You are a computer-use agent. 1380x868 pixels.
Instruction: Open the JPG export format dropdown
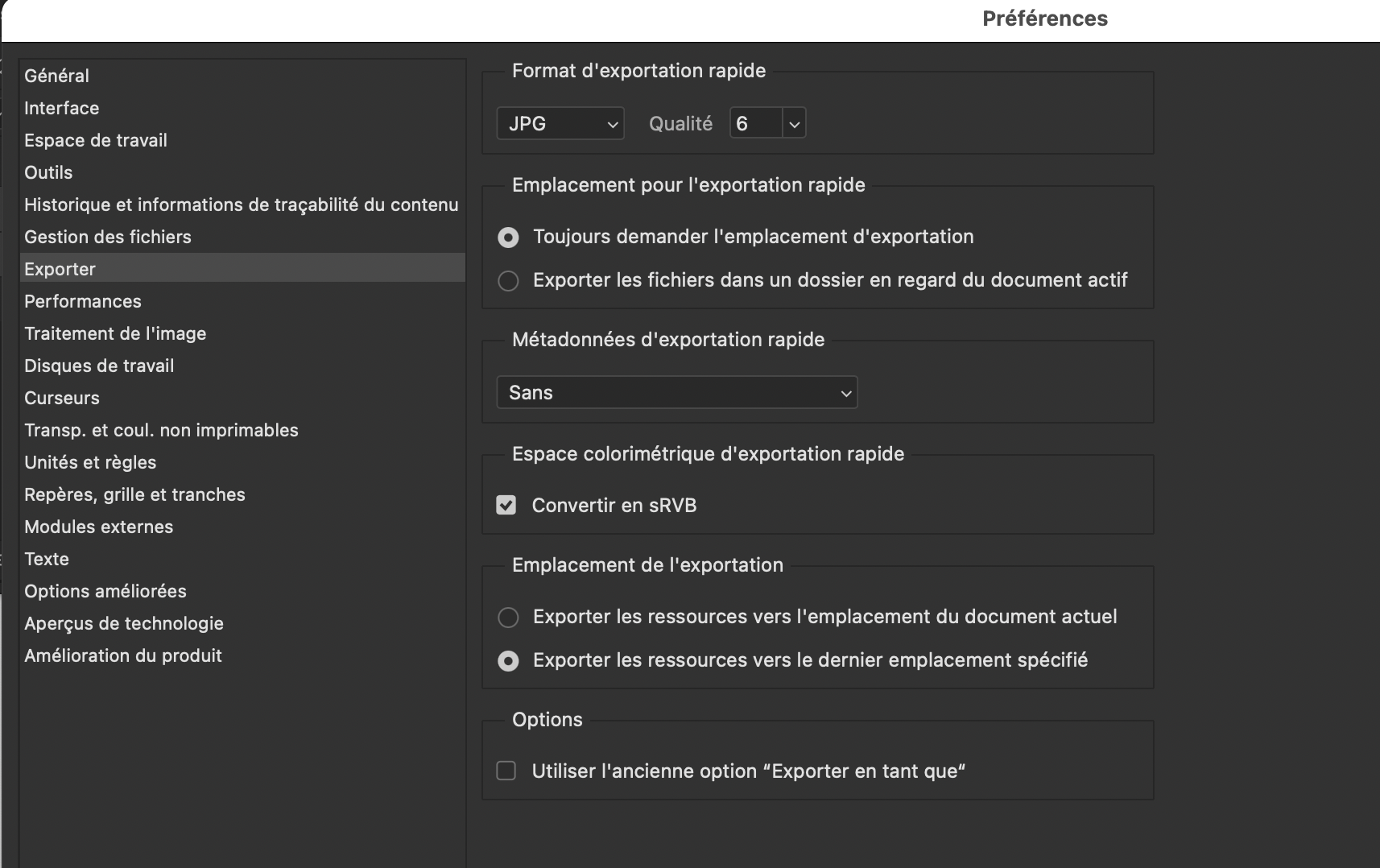click(560, 122)
